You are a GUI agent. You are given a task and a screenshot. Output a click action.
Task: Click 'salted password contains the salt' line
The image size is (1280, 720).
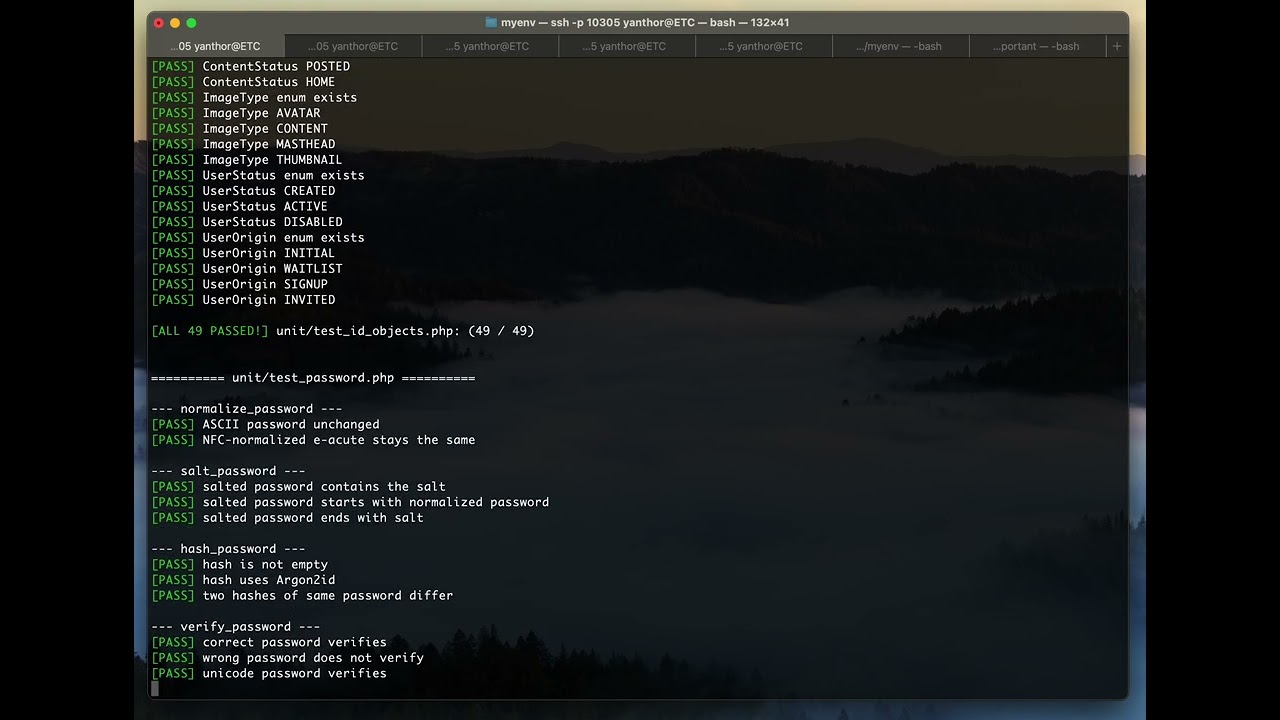click(x=298, y=487)
